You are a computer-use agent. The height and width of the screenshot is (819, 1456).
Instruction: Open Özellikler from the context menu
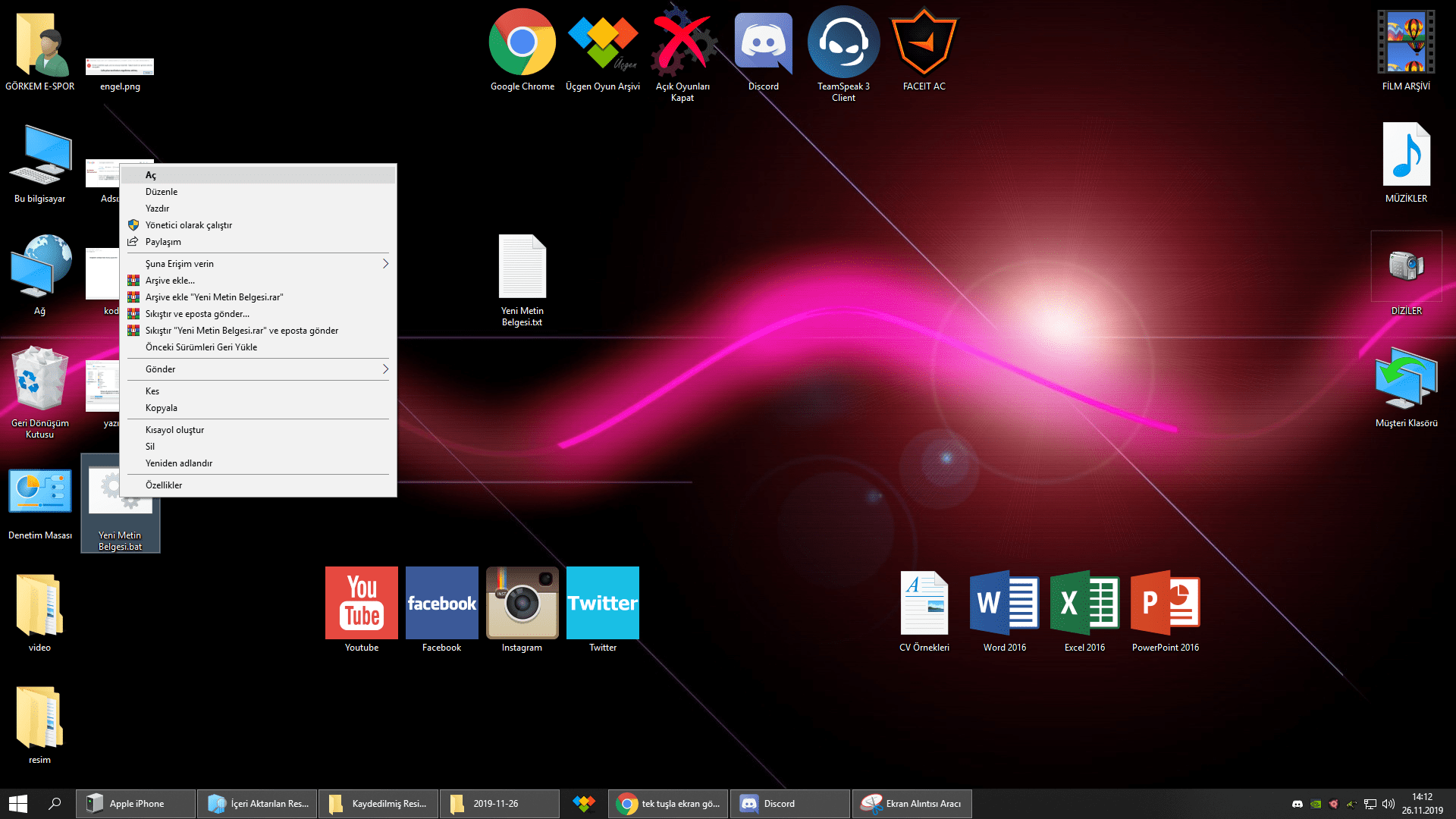tap(258, 485)
